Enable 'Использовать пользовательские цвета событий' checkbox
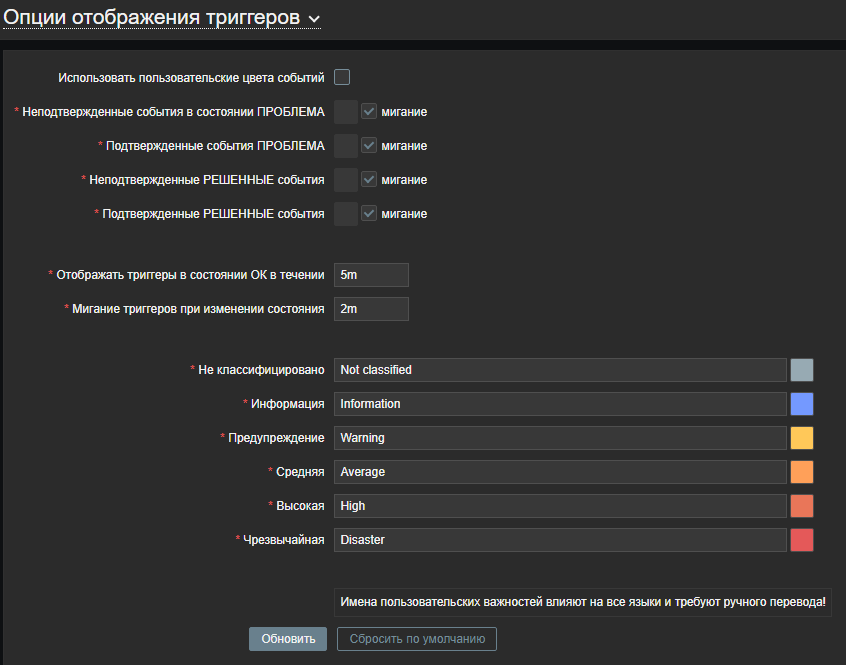846x665 pixels. pos(342,77)
